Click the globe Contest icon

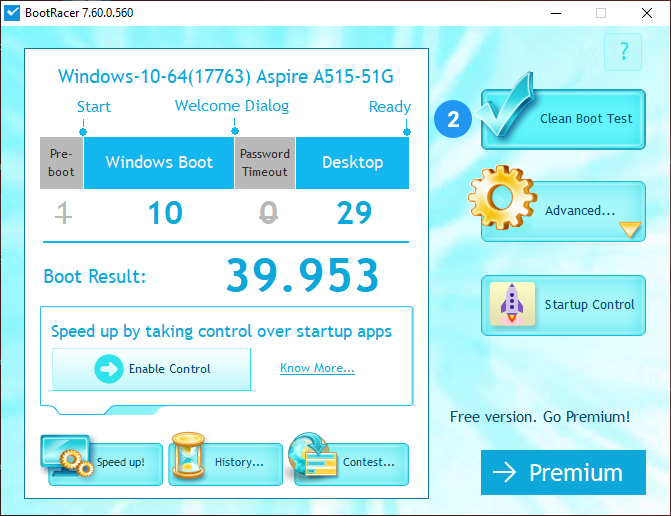click(313, 454)
